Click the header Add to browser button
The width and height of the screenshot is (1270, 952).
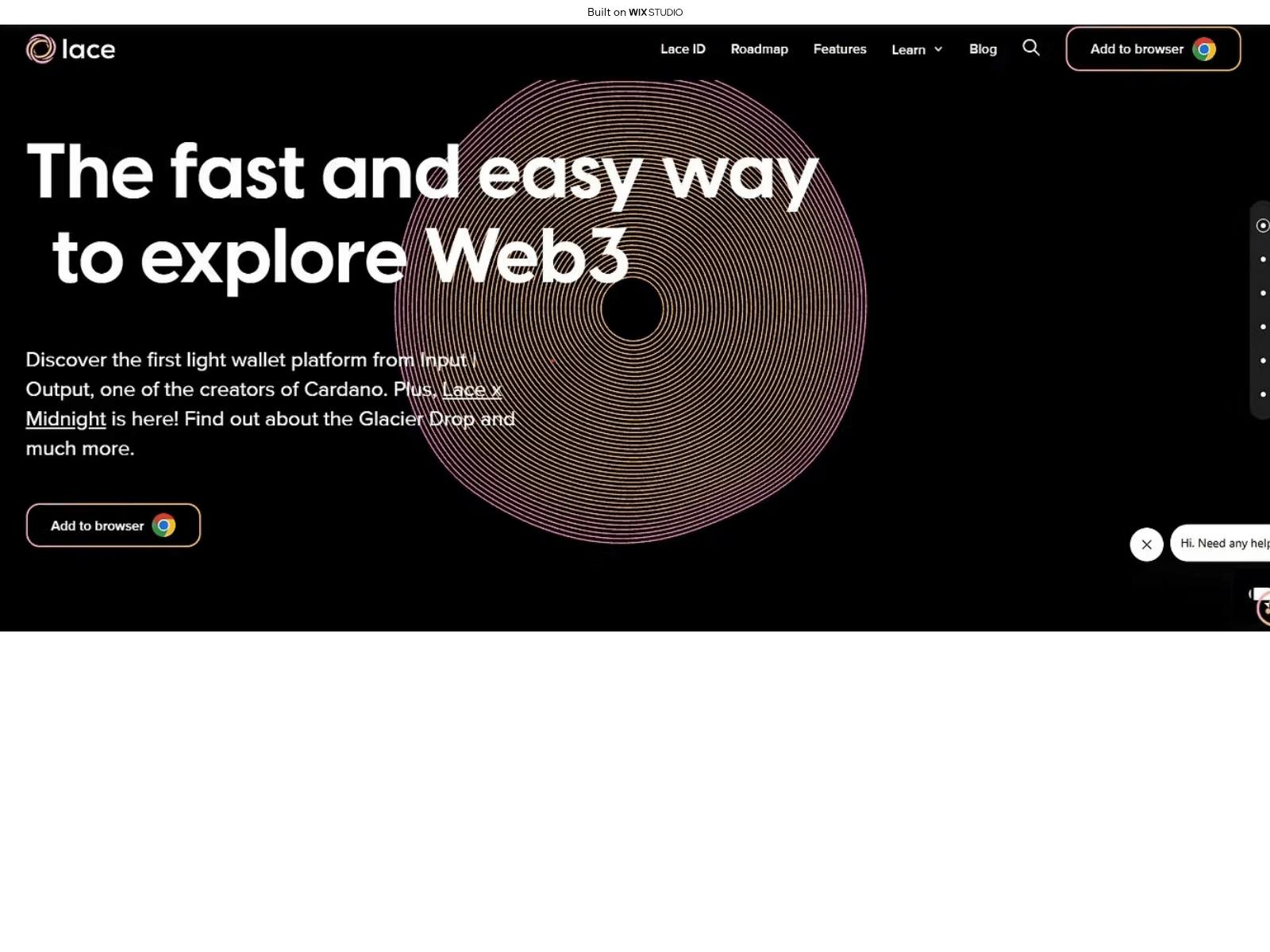(x=1153, y=49)
